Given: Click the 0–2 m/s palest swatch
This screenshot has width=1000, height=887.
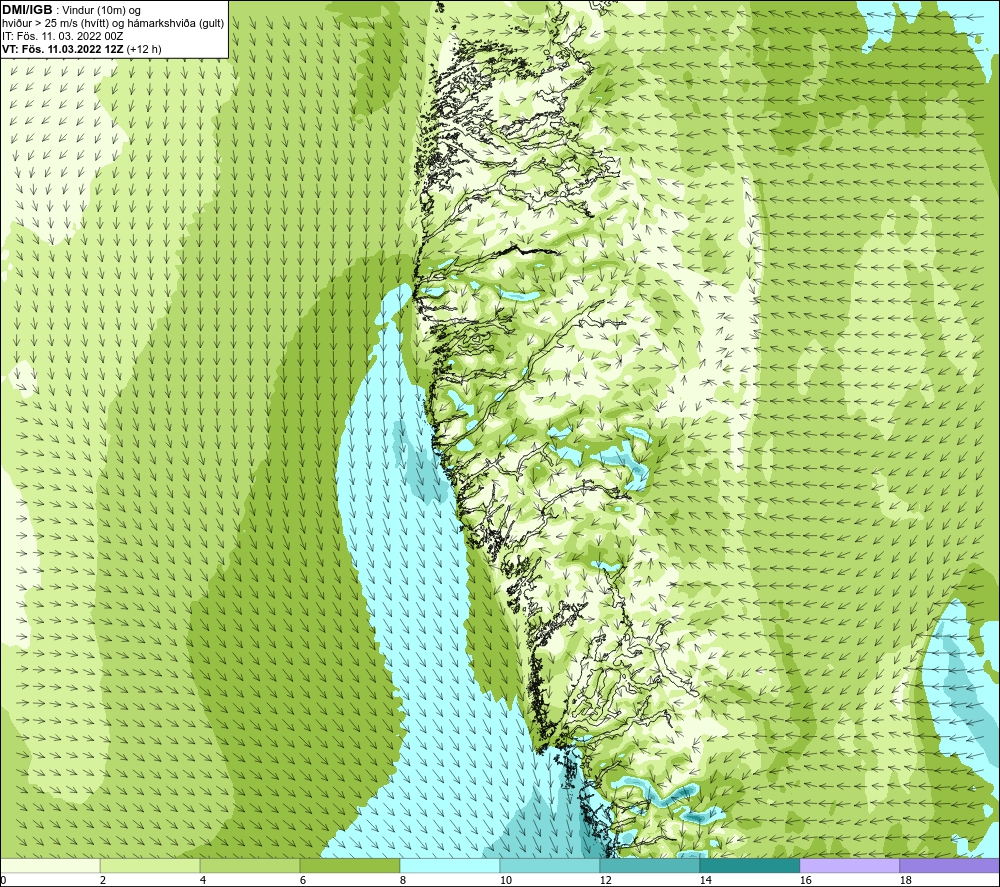Looking at the screenshot, I should pos(50,866).
